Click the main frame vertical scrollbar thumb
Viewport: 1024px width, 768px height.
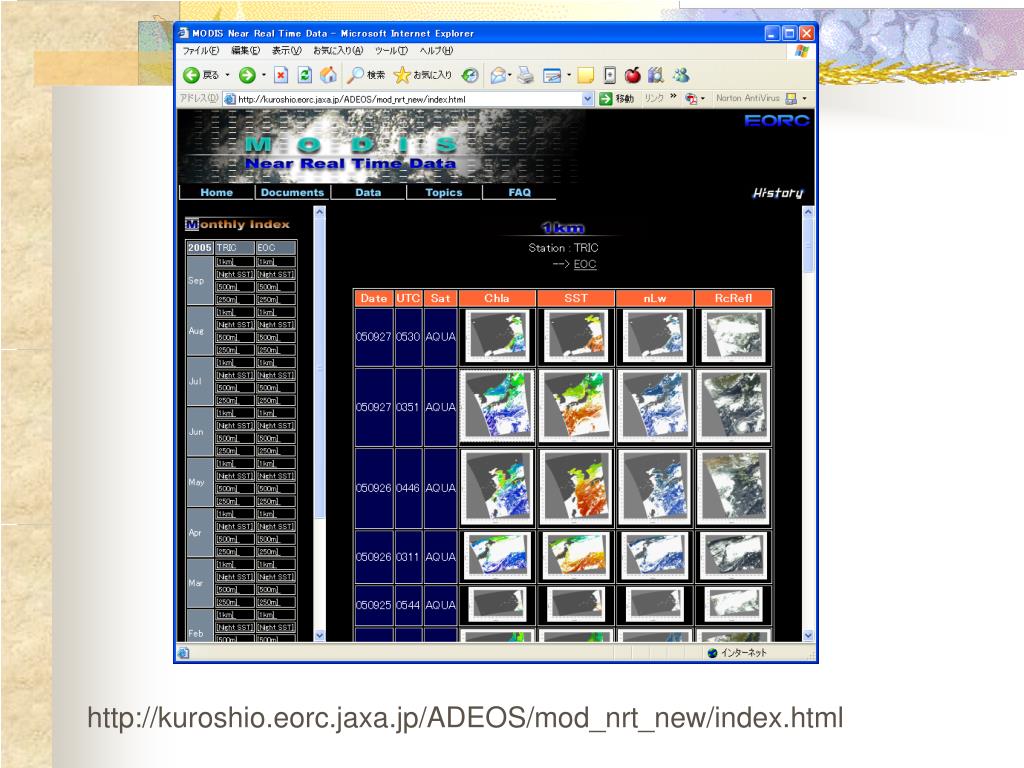(808, 246)
